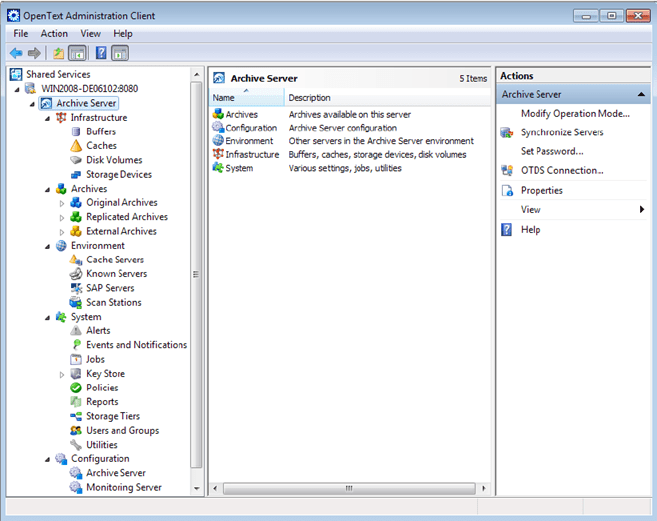Select the Alerts icon in tree
Viewport: 657px width, 521px height.
click(76, 331)
